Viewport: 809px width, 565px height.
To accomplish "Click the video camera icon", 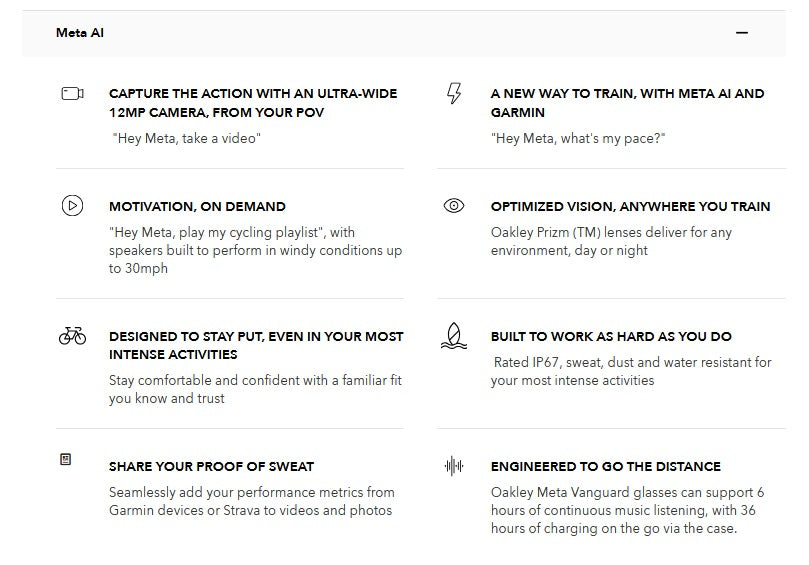I will [72, 94].
